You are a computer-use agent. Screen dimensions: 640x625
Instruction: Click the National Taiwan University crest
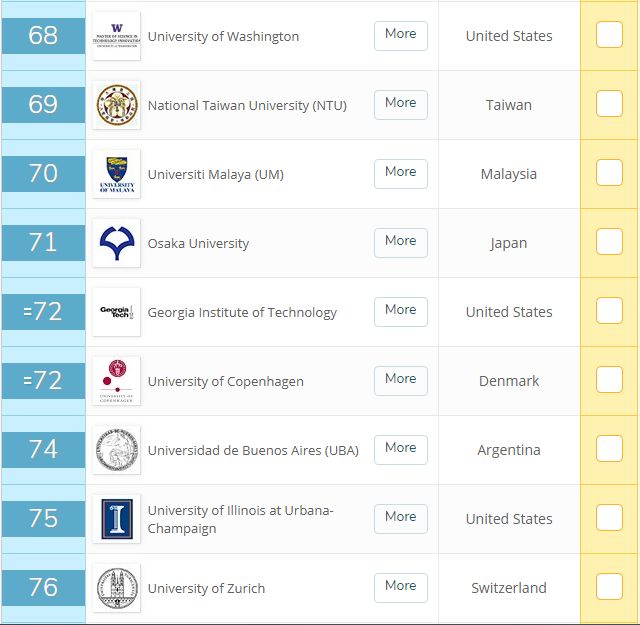[116, 105]
